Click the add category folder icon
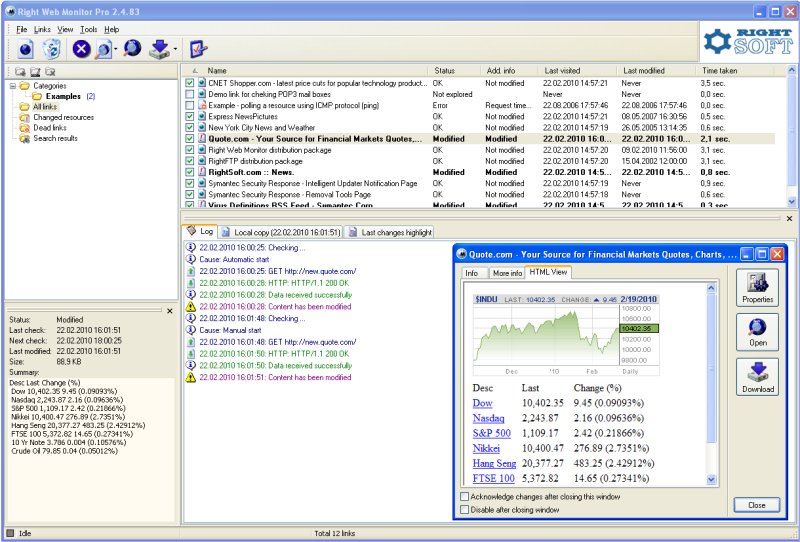The height and width of the screenshot is (542, 800). pyautogui.click(x=20, y=71)
